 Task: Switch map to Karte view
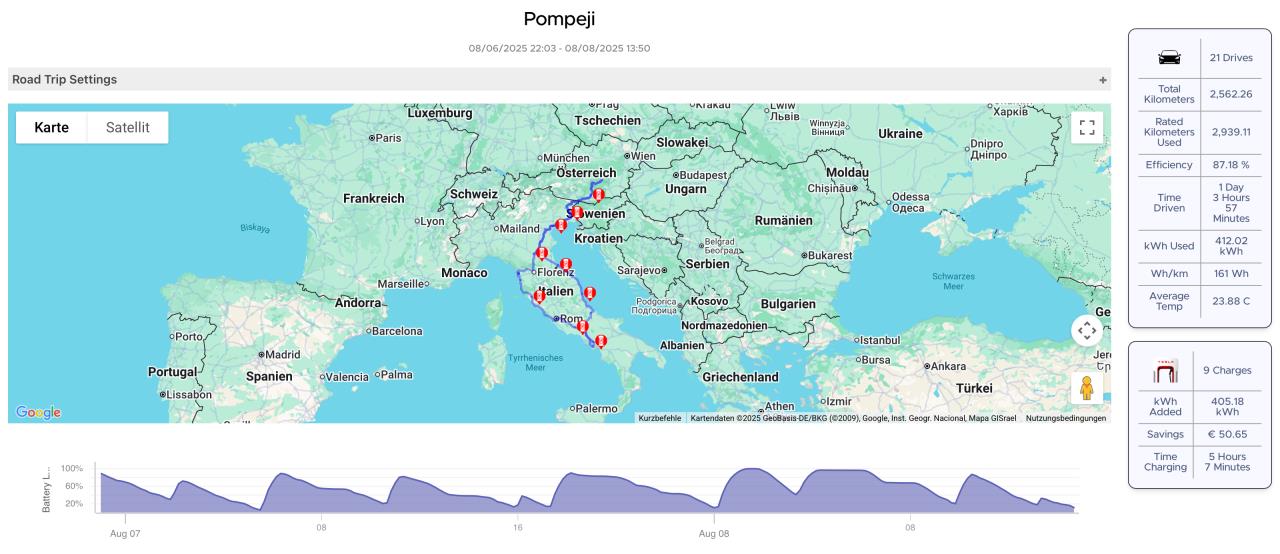coord(51,127)
